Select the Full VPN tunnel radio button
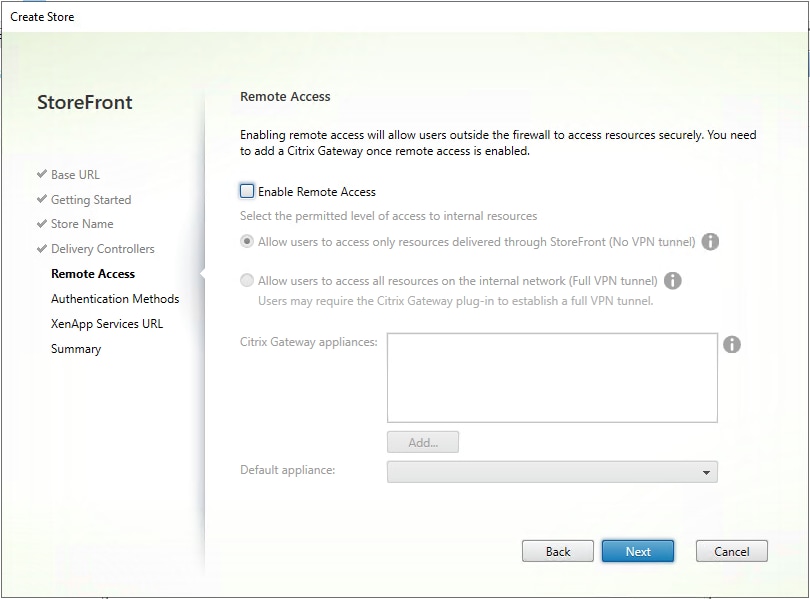810x599 pixels. click(x=247, y=280)
